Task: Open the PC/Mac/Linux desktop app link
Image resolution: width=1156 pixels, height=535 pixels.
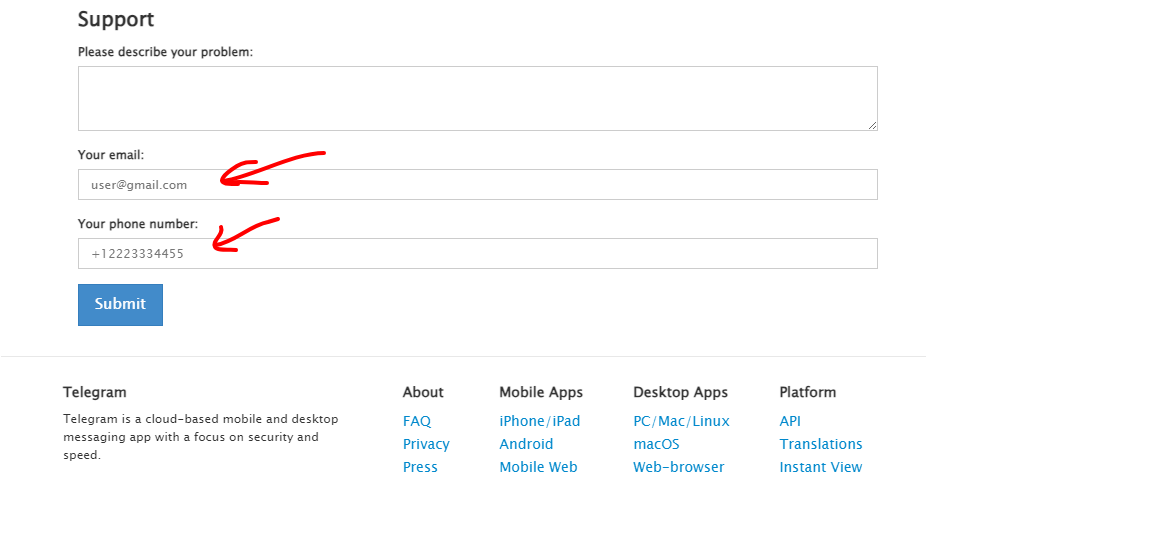Action: point(681,421)
